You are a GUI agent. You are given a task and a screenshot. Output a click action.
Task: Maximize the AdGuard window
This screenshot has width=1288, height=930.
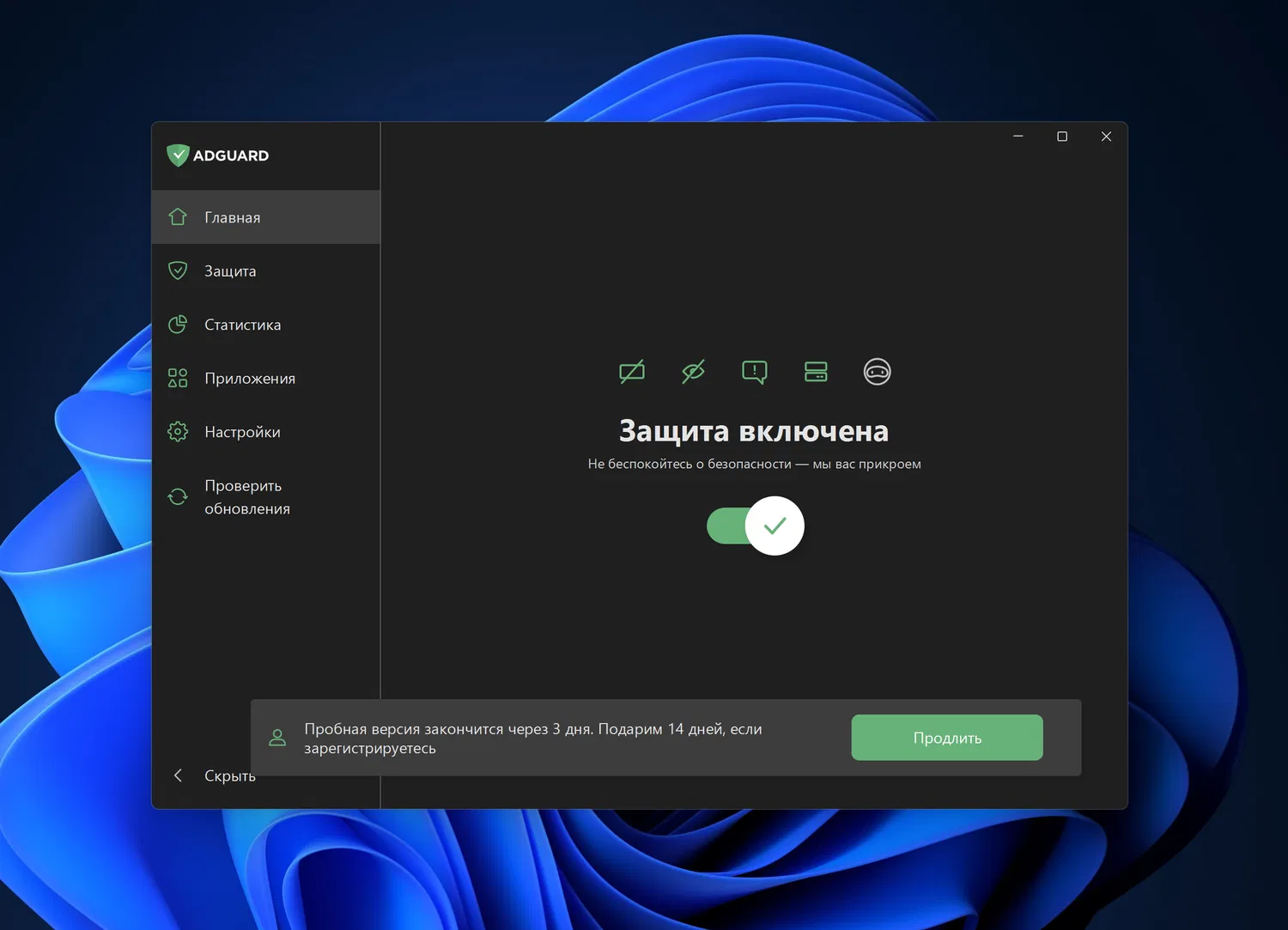(x=1062, y=137)
